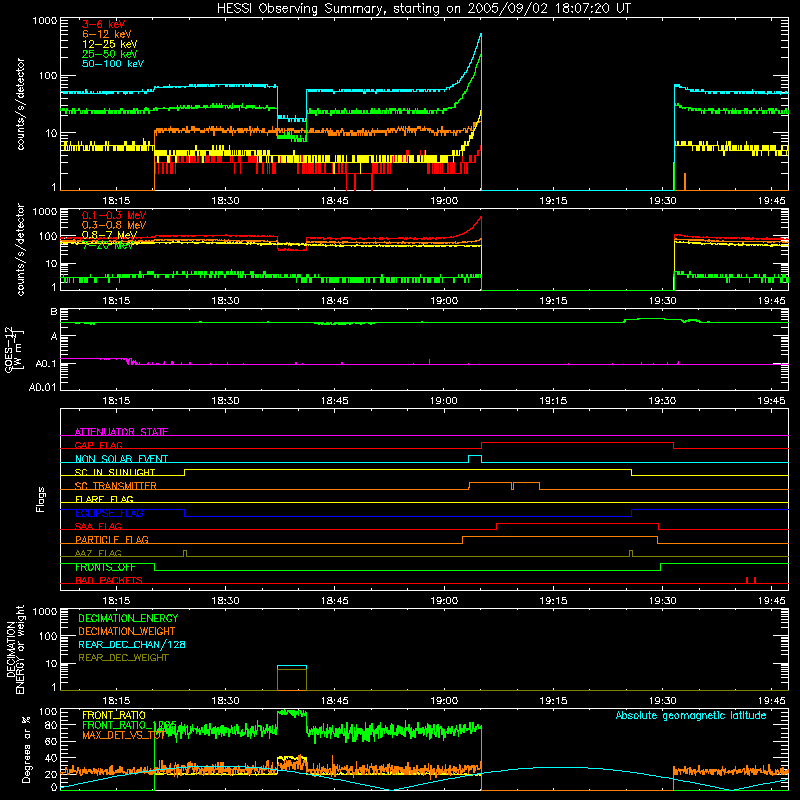This screenshot has height=800, width=800.
Task: Select the SC_TRANSMITTER flag label
Action: pos(115,485)
